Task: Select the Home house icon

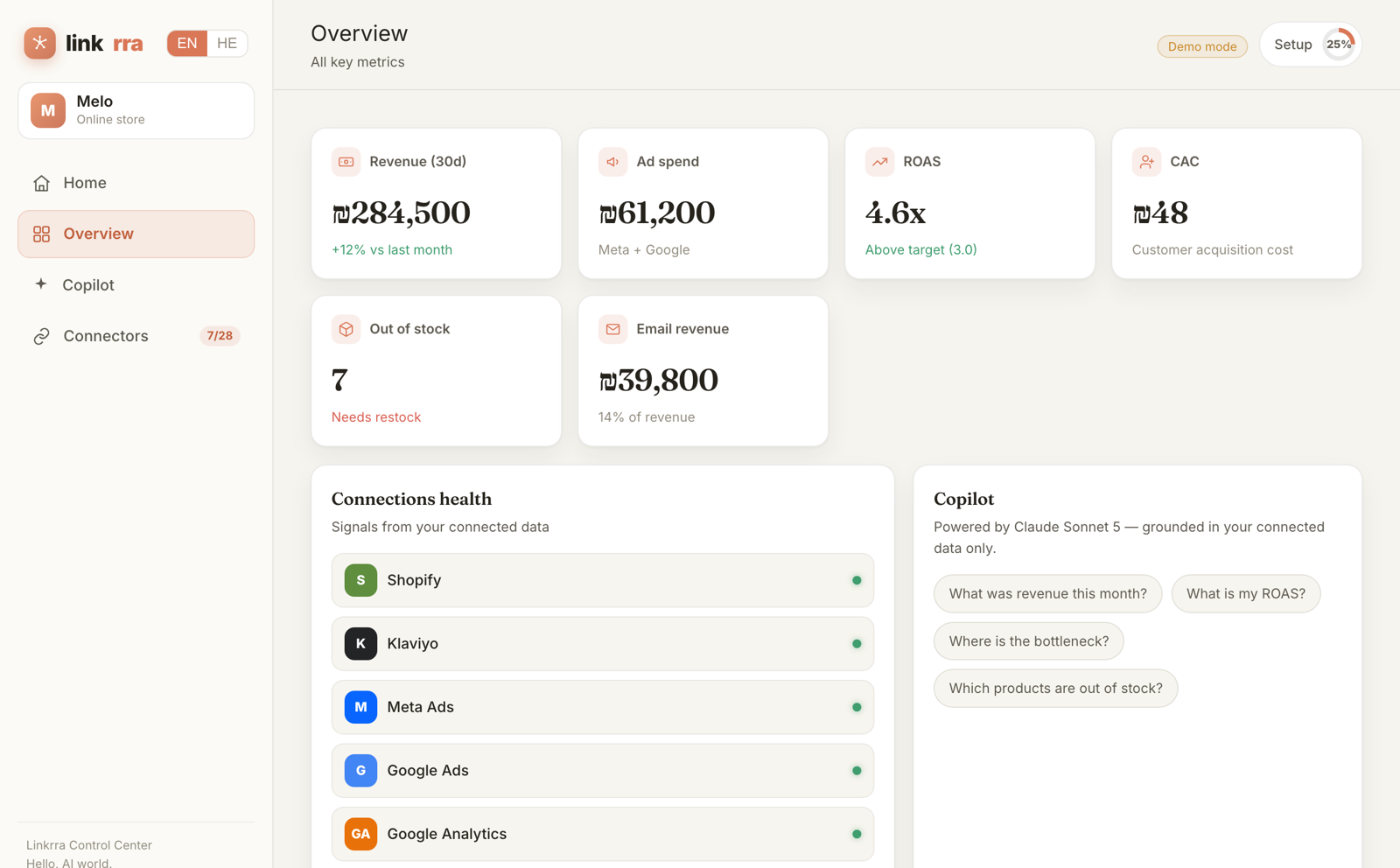Action: coord(41,183)
